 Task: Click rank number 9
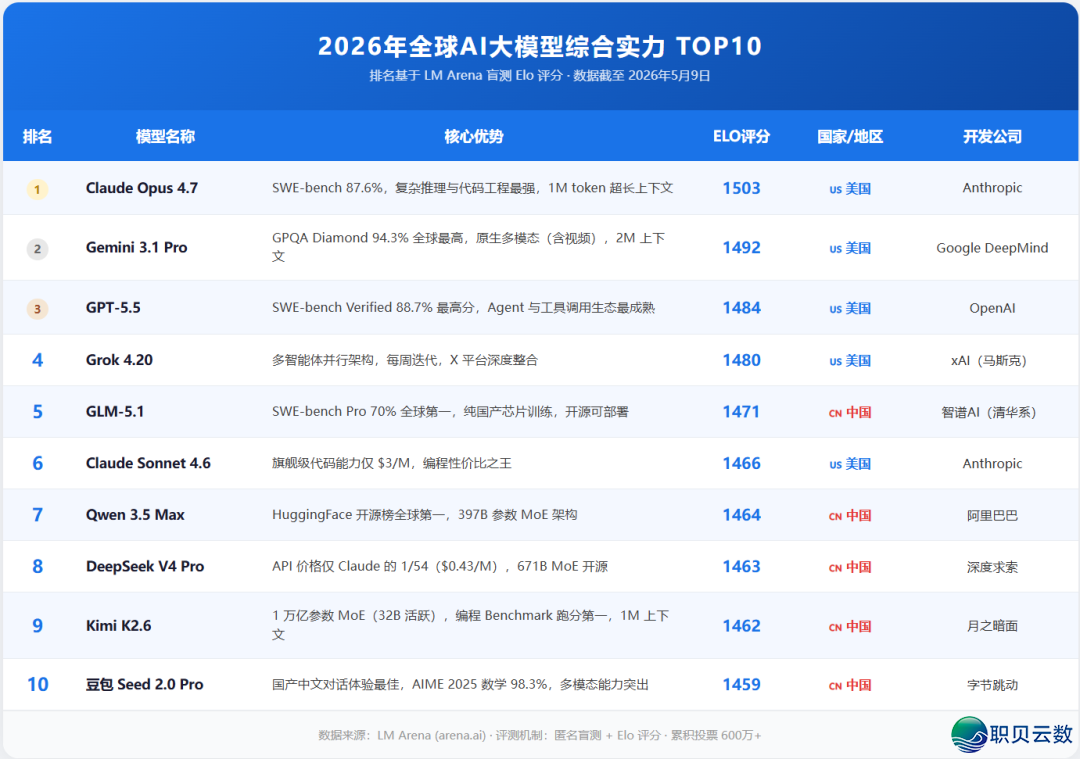tap(37, 626)
